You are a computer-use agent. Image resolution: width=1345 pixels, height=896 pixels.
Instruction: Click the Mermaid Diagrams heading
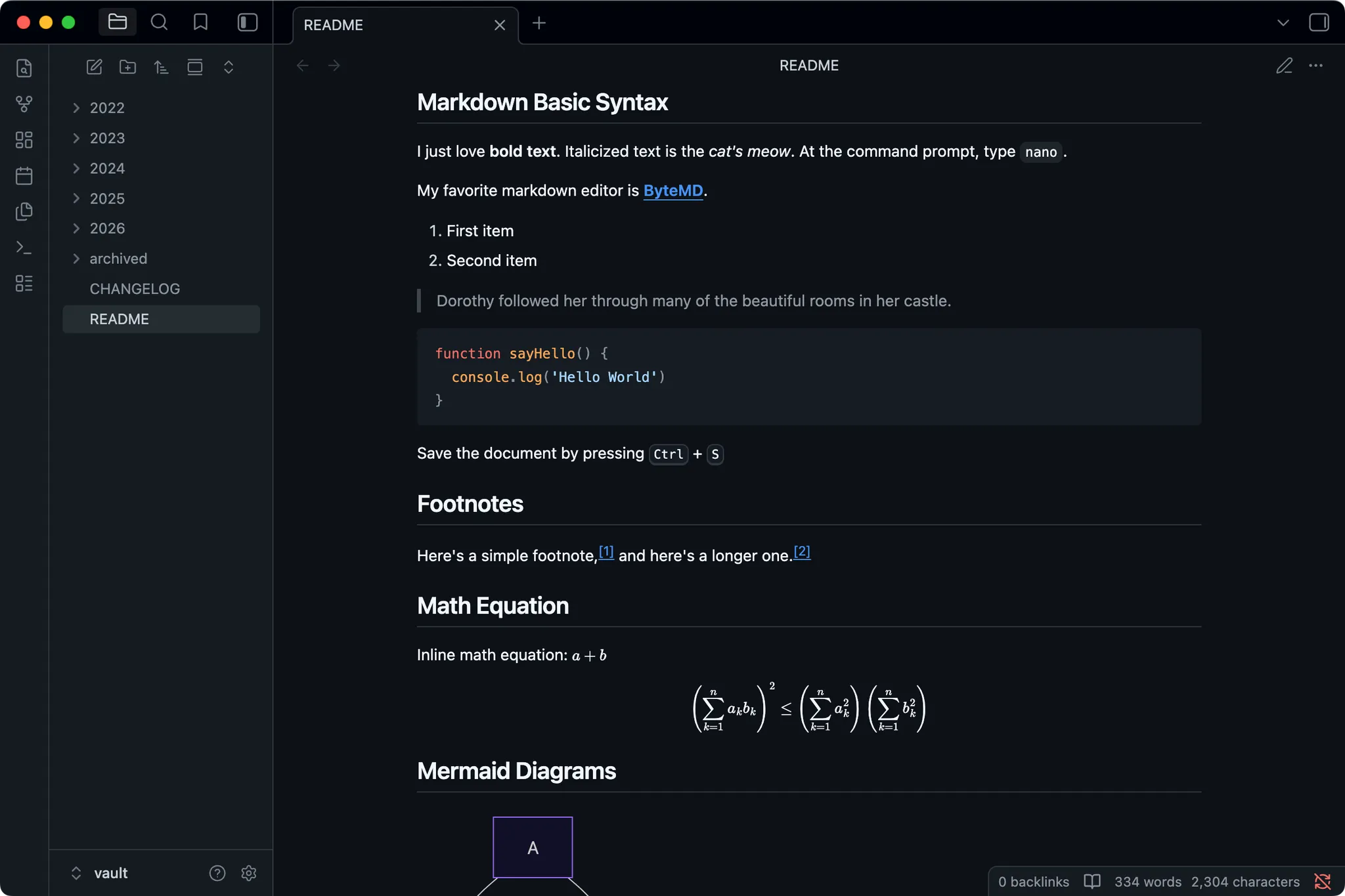tap(517, 771)
